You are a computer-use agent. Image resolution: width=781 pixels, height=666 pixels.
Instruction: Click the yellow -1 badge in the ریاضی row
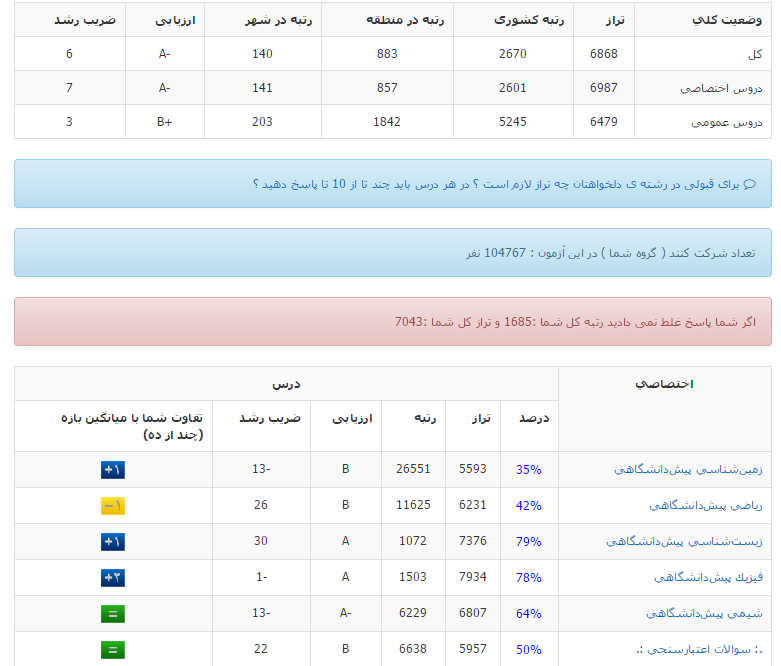tap(113, 506)
